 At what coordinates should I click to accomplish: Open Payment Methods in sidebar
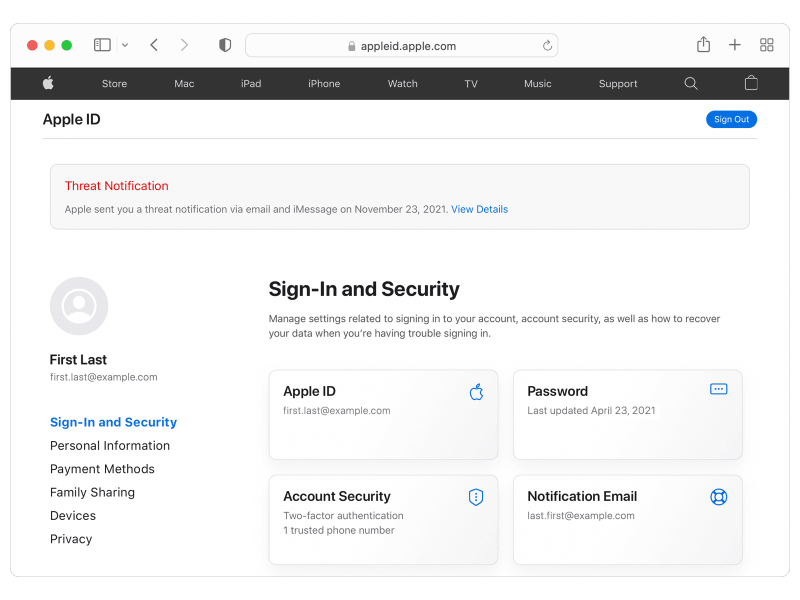102,469
